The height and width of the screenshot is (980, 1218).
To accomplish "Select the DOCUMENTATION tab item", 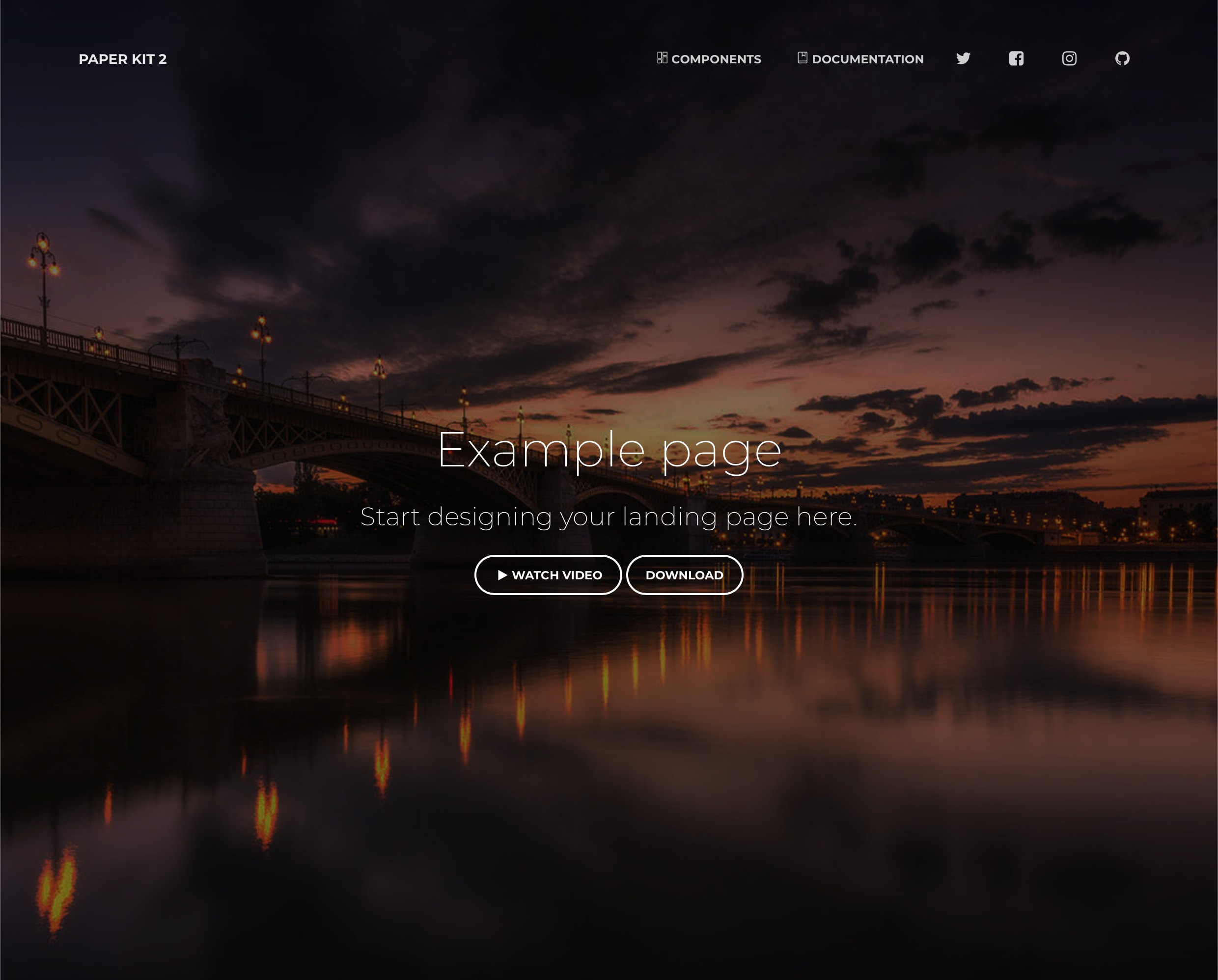I will [x=860, y=58].
